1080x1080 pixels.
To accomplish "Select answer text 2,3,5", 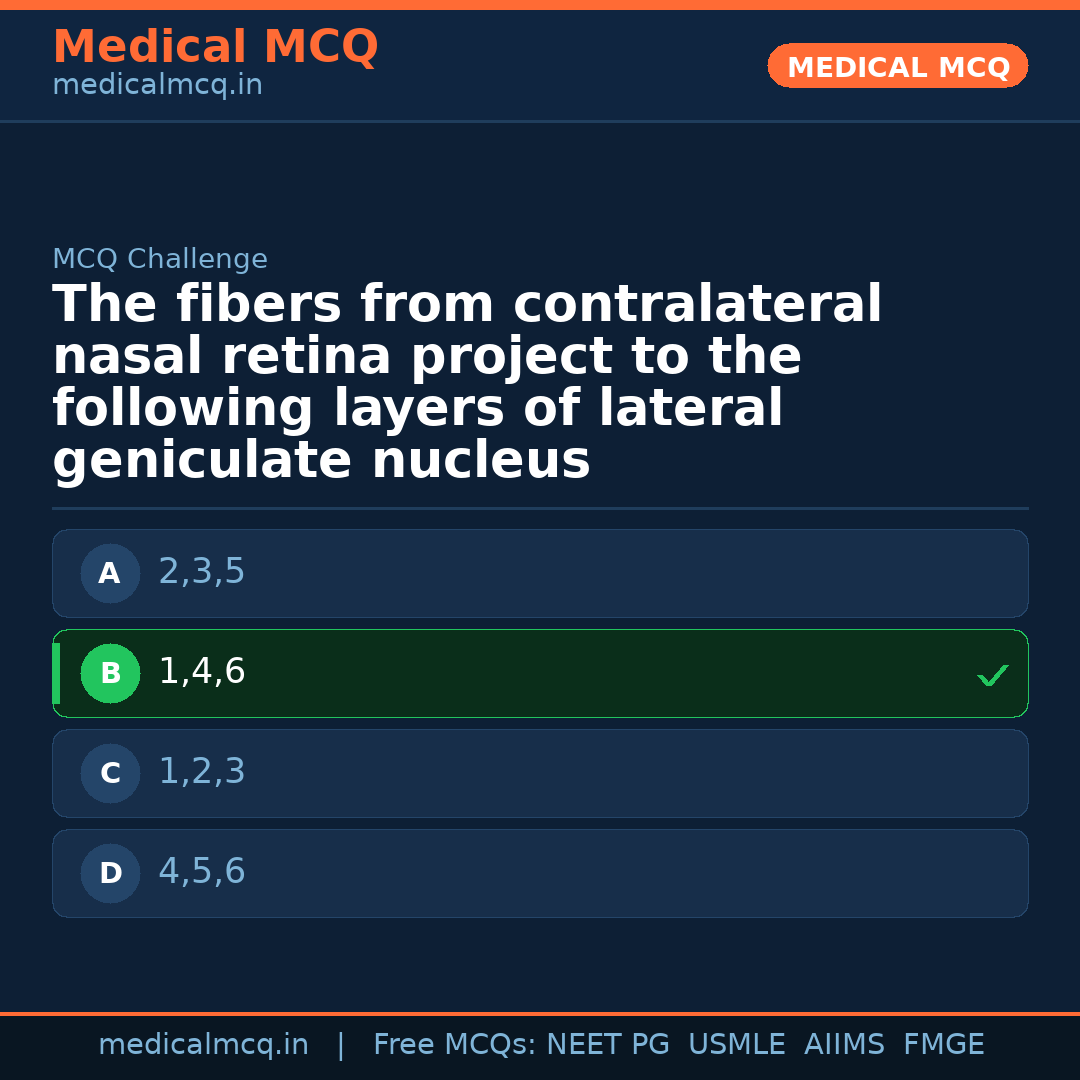I will coord(202,572).
